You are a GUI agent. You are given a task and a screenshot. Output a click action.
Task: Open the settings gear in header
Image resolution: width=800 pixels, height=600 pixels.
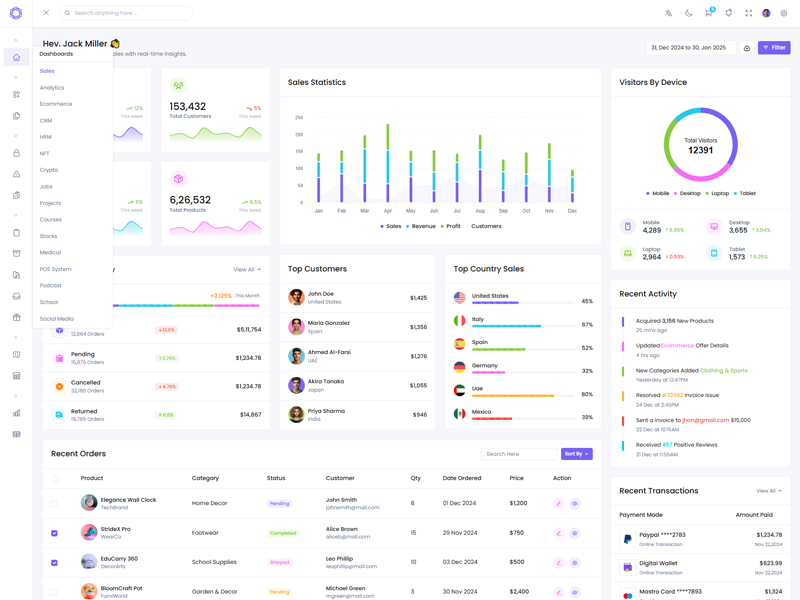coord(784,13)
